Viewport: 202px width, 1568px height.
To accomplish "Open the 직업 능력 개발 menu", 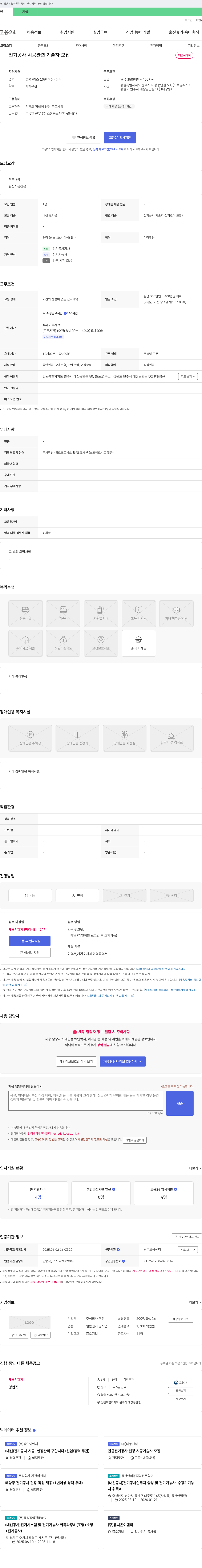I will coord(138,32).
